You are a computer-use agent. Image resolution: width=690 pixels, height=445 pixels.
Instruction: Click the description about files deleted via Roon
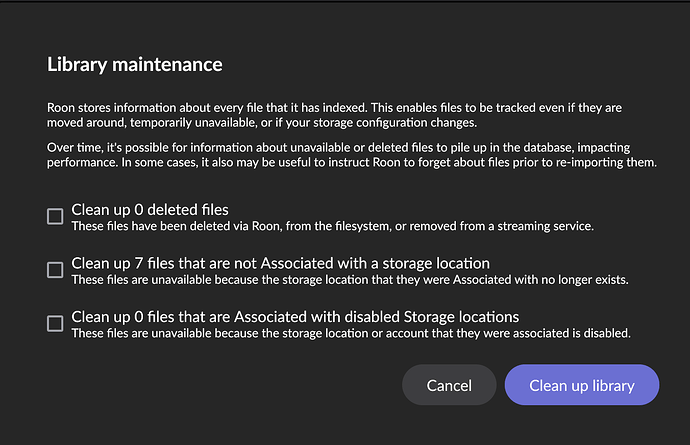pos(333,226)
